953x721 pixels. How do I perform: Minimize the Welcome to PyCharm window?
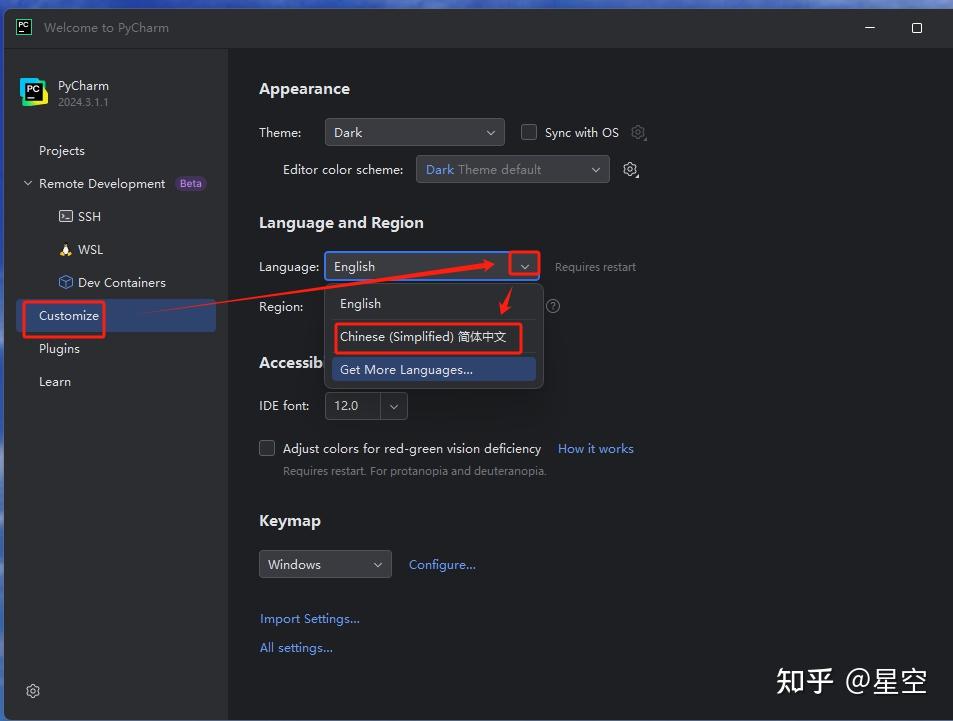click(870, 27)
